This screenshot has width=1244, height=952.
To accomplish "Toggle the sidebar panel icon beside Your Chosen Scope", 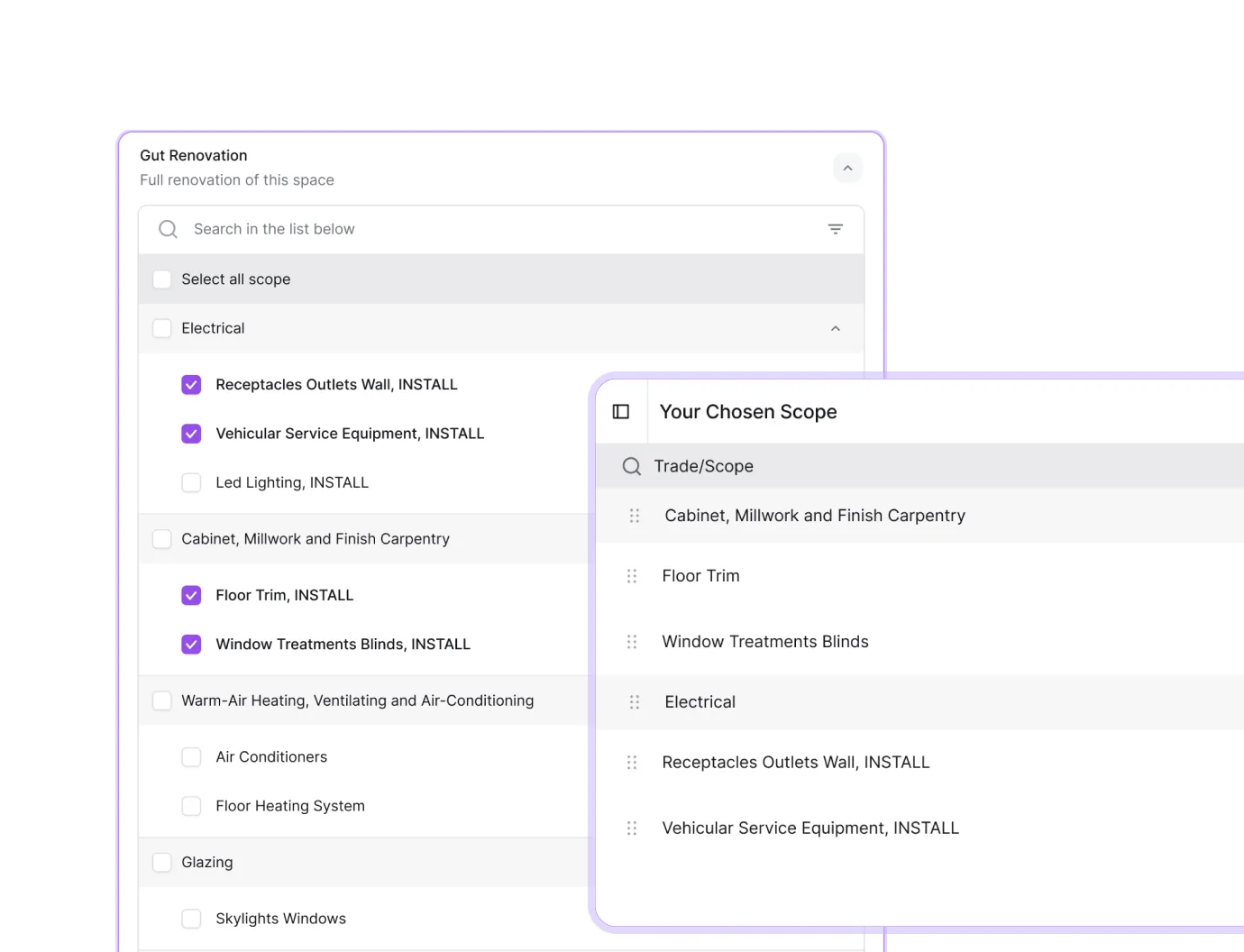I will [621, 412].
